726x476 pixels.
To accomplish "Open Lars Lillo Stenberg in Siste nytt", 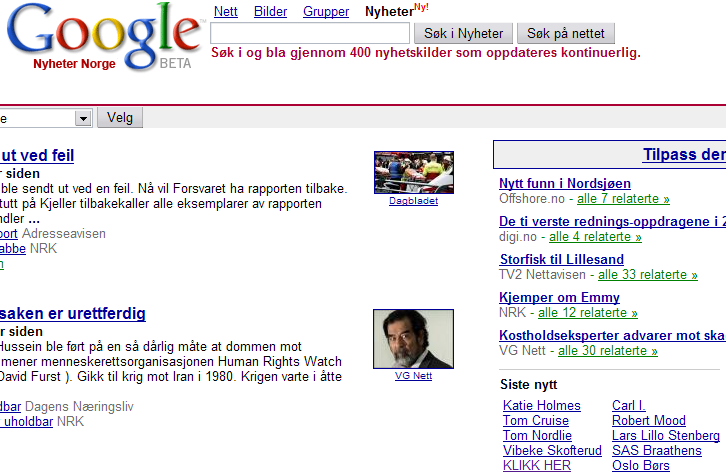I will coord(666,435).
